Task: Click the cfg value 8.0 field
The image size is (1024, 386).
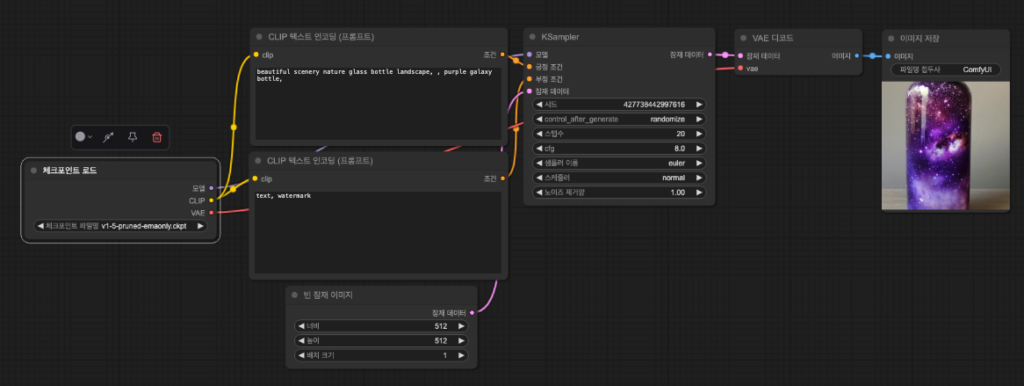Action: point(619,148)
